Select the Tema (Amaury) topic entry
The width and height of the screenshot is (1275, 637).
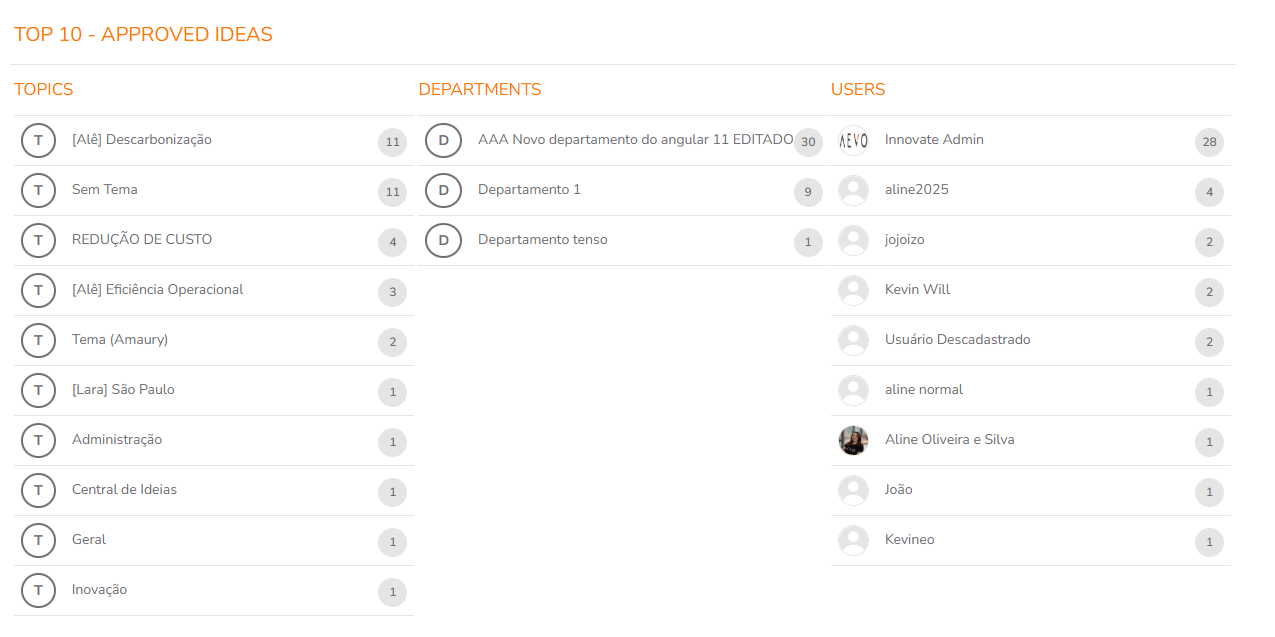(x=213, y=341)
